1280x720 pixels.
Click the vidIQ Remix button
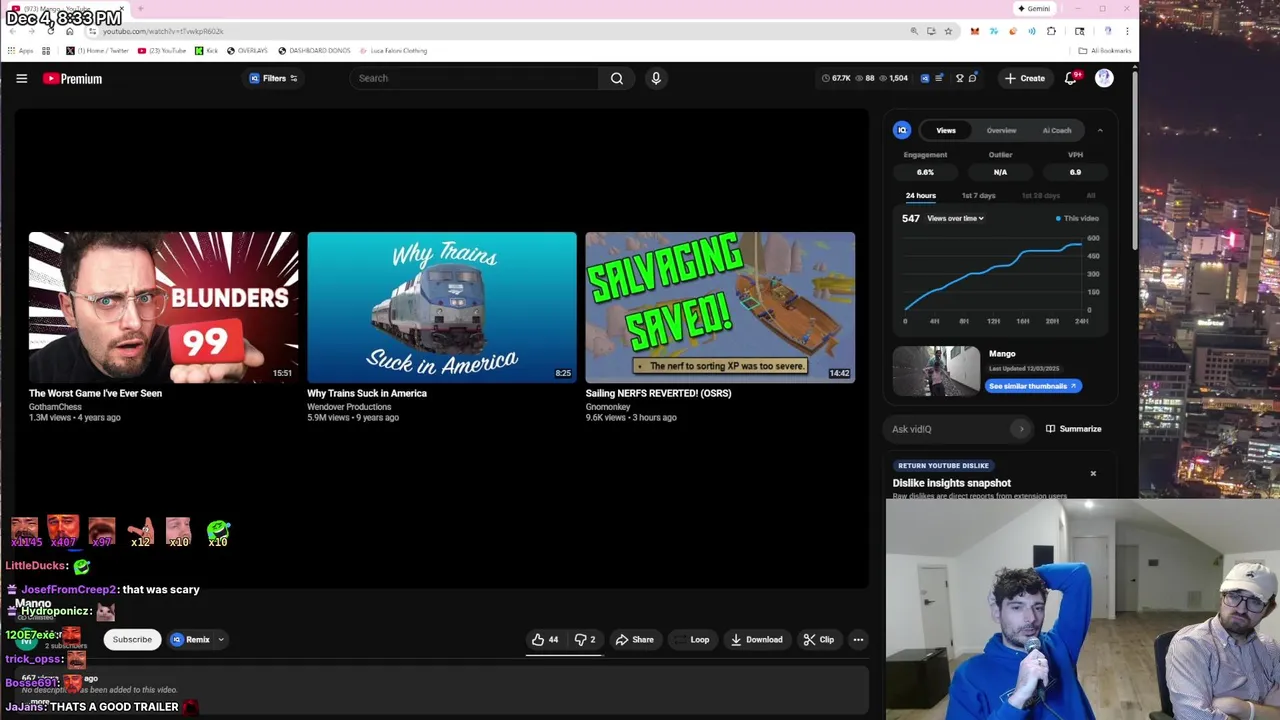190,640
